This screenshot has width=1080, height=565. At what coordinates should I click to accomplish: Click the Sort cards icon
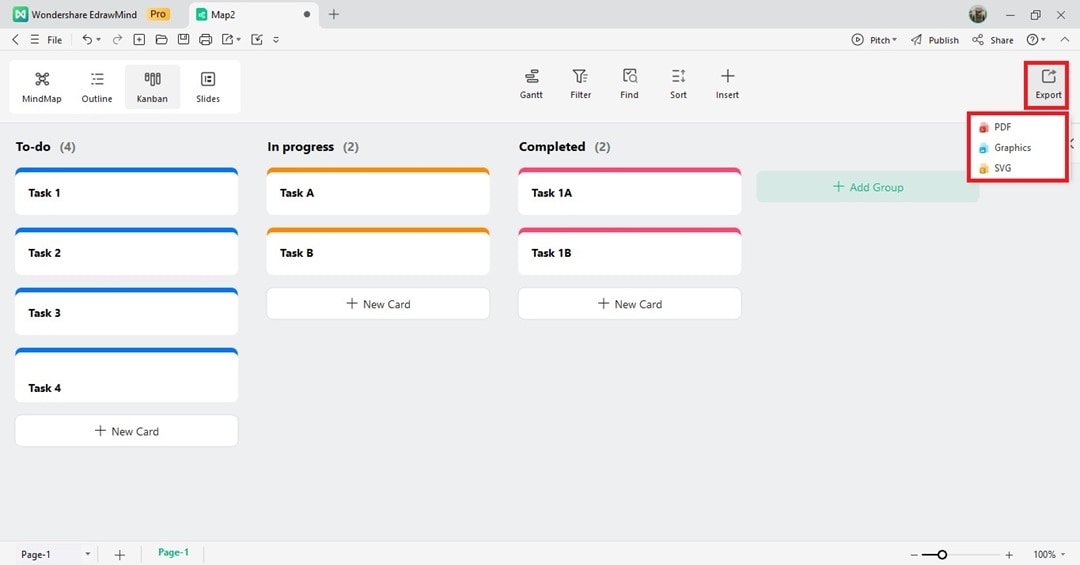678,83
